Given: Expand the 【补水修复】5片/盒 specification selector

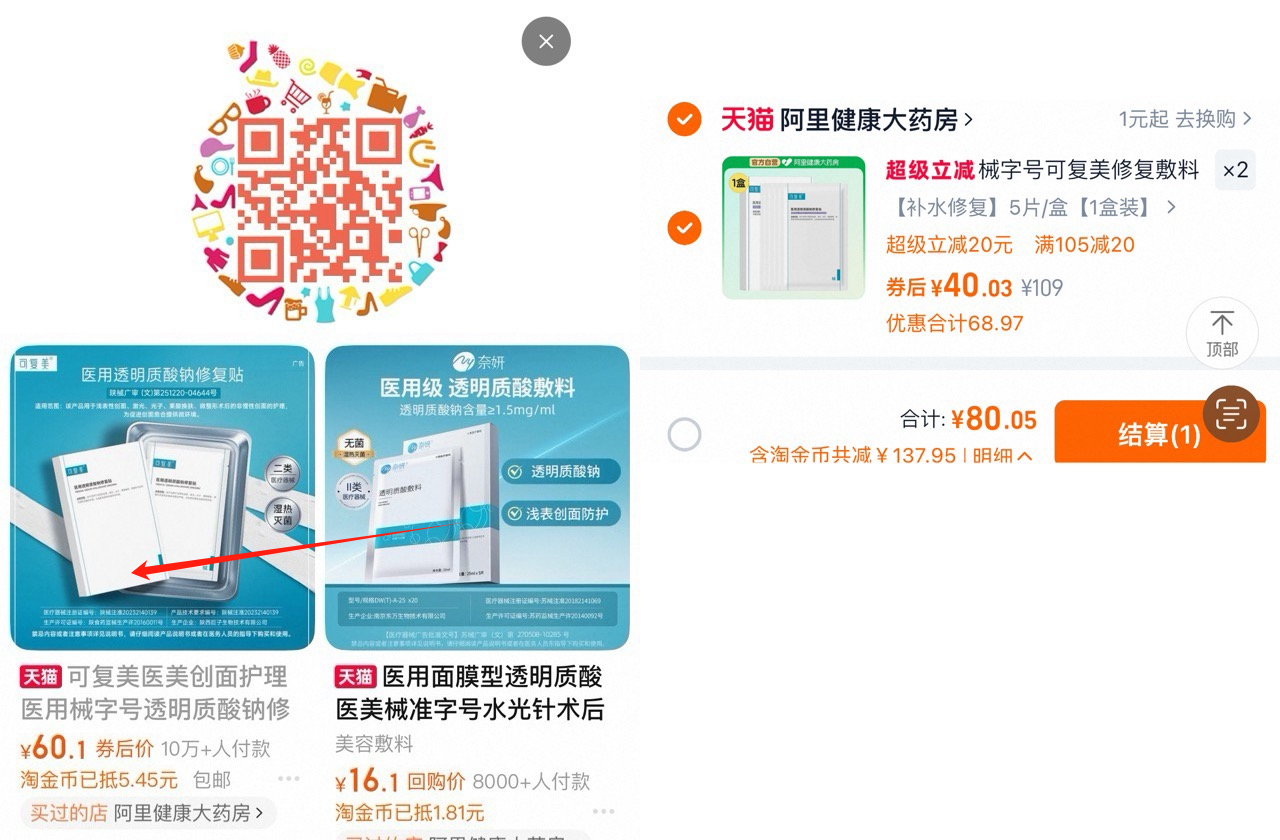Looking at the screenshot, I should coord(1031,208).
